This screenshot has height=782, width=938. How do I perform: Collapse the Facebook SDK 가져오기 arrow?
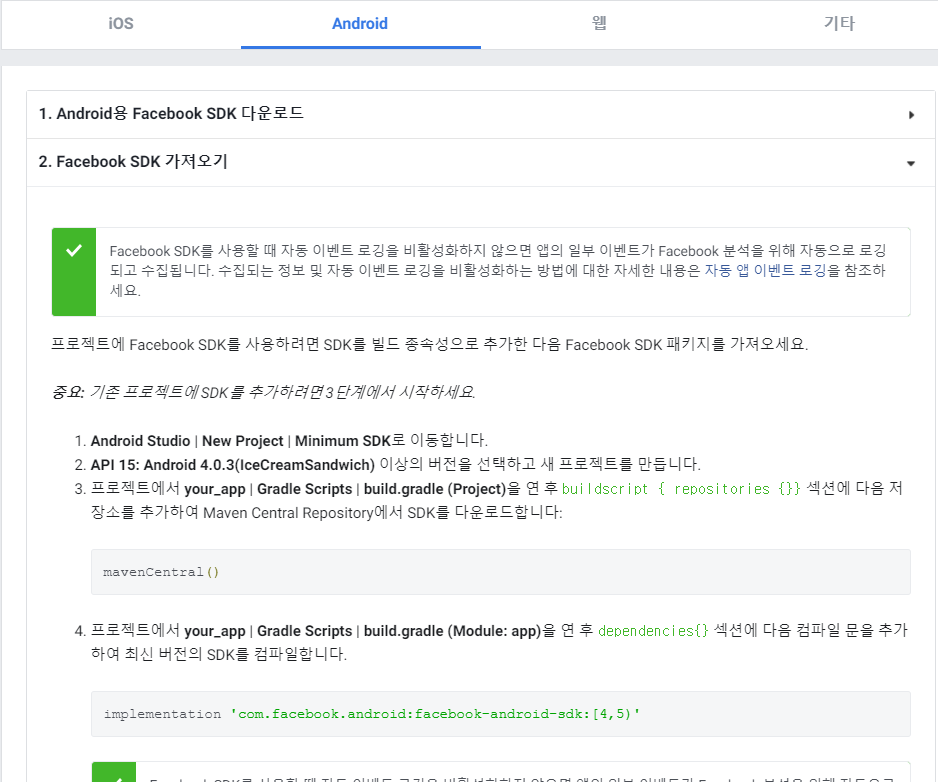click(x=911, y=163)
